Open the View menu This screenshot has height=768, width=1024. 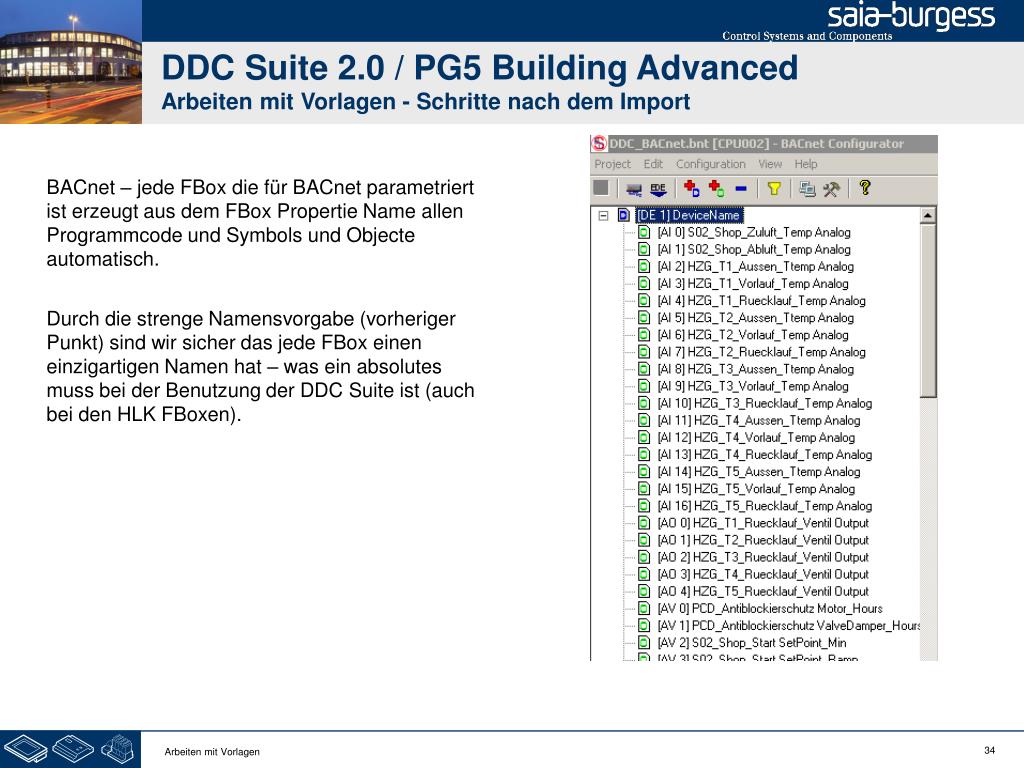770,164
